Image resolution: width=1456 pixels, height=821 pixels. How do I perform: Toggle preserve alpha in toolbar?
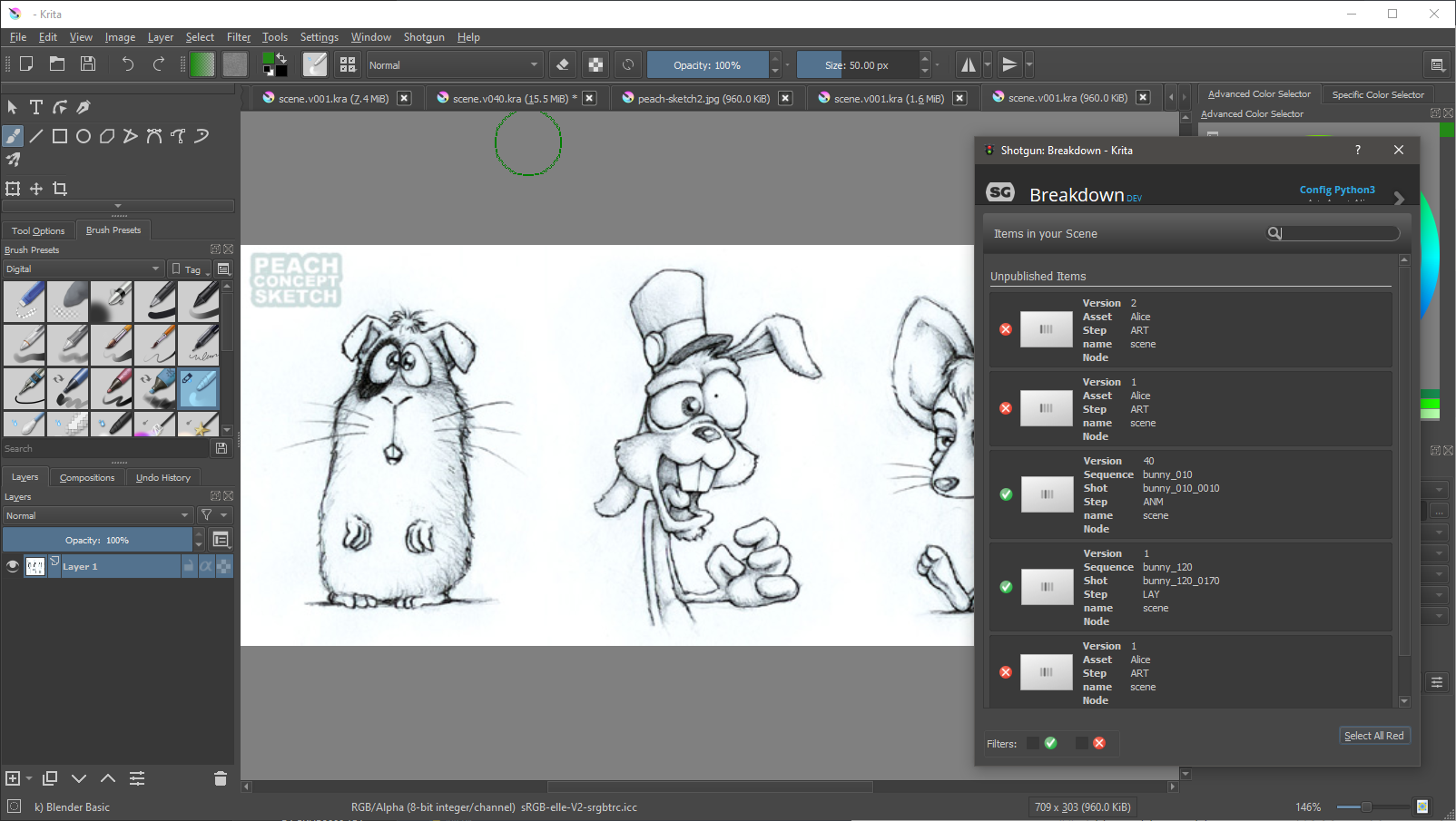[595, 64]
